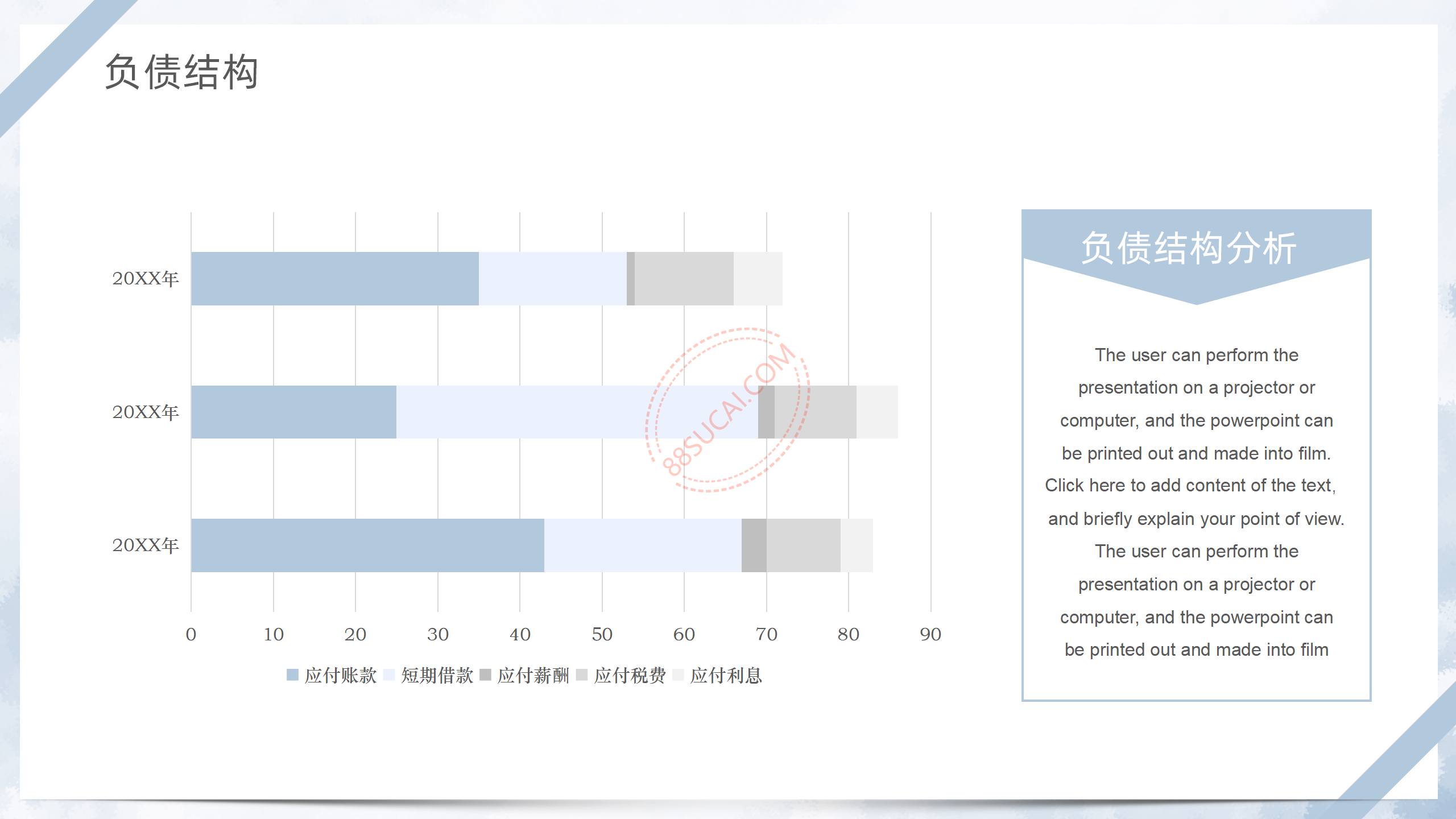Click the axis value 20

[355, 634]
